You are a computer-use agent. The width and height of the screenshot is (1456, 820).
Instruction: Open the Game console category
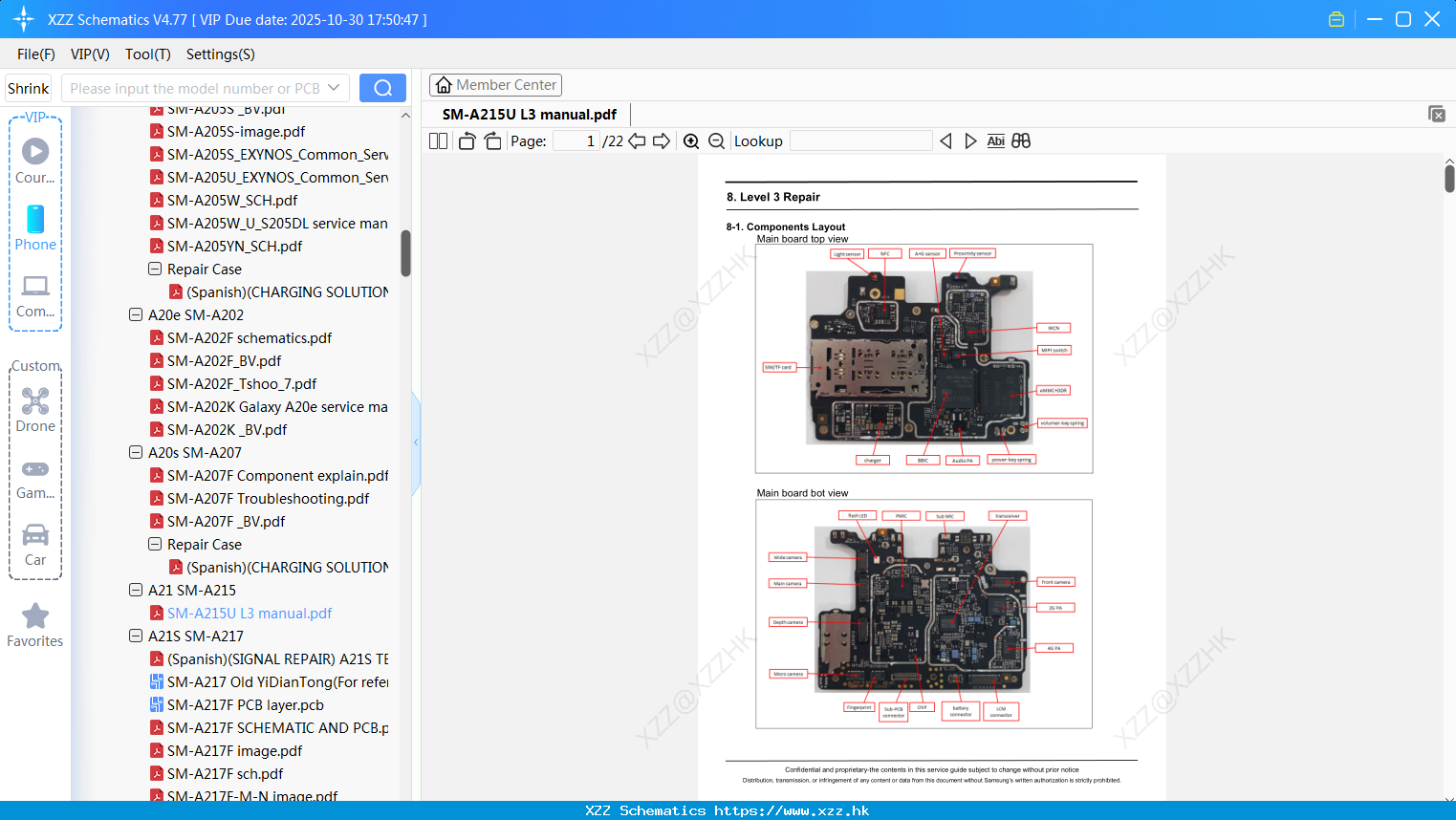35,478
